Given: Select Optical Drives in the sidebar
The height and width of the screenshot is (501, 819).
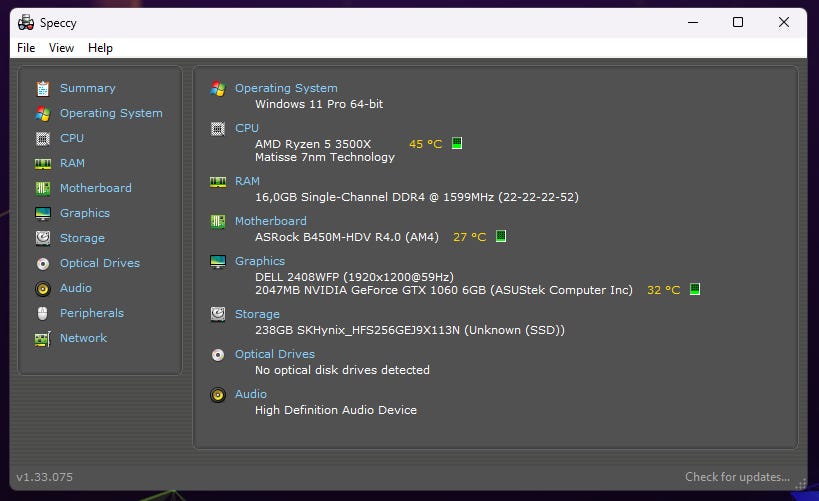Looking at the screenshot, I should 100,263.
